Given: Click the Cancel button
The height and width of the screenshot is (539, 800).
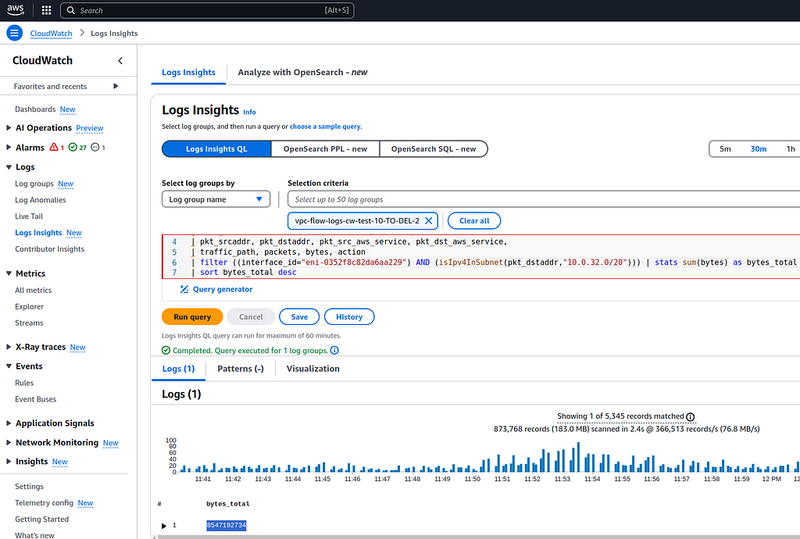Looking at the screenshot, I should tap(251, 316).
